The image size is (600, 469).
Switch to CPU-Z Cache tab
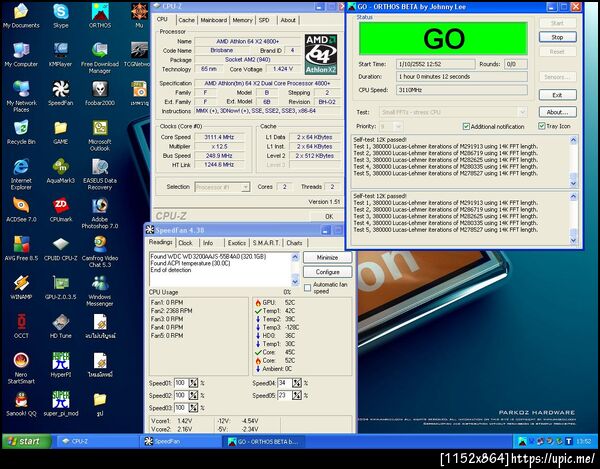click(x=186, y=20)
